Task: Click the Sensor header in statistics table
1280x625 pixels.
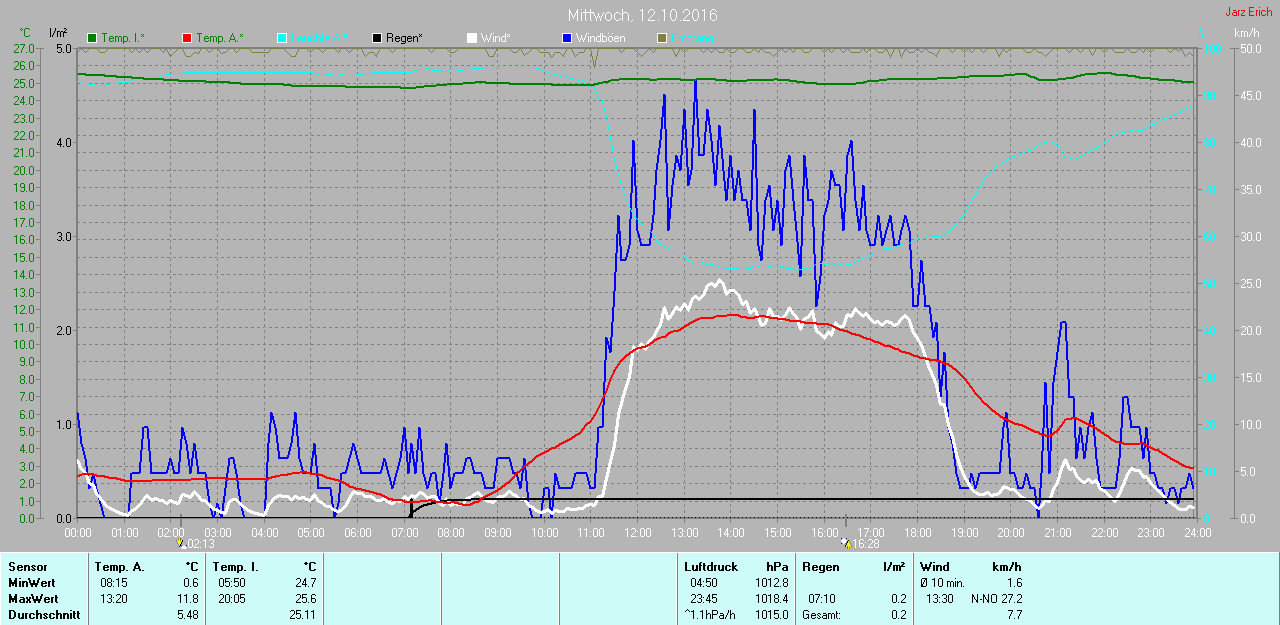Action: 27,567
